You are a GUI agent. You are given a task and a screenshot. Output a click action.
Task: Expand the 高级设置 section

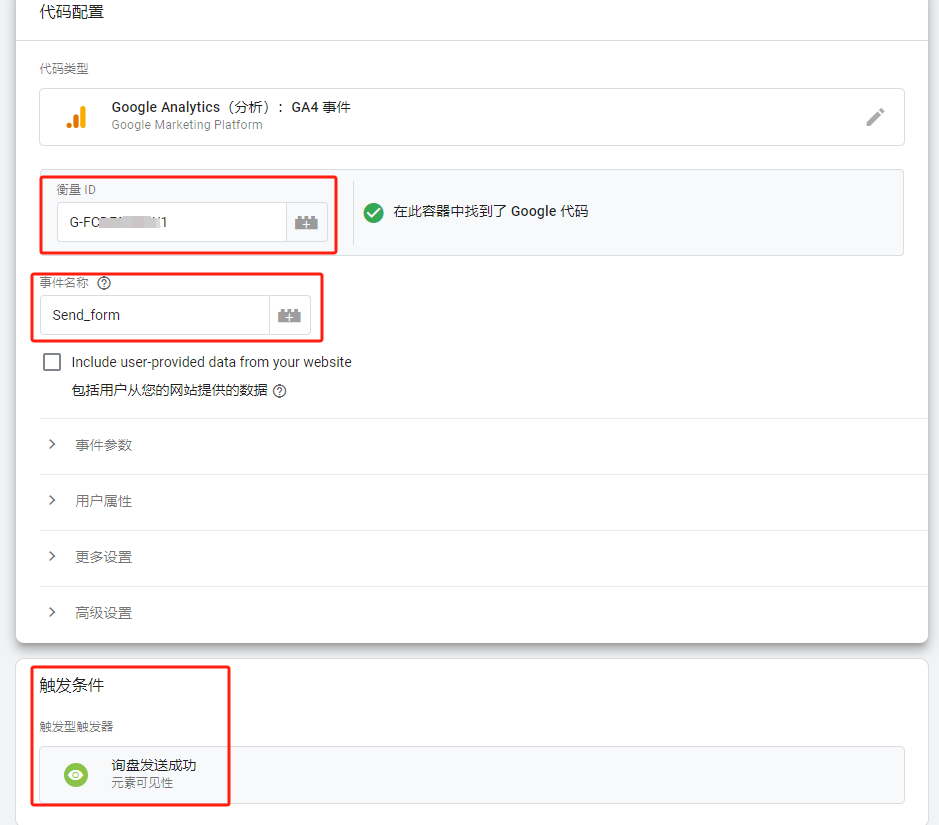pyautogui.click(x=484, y=613)
